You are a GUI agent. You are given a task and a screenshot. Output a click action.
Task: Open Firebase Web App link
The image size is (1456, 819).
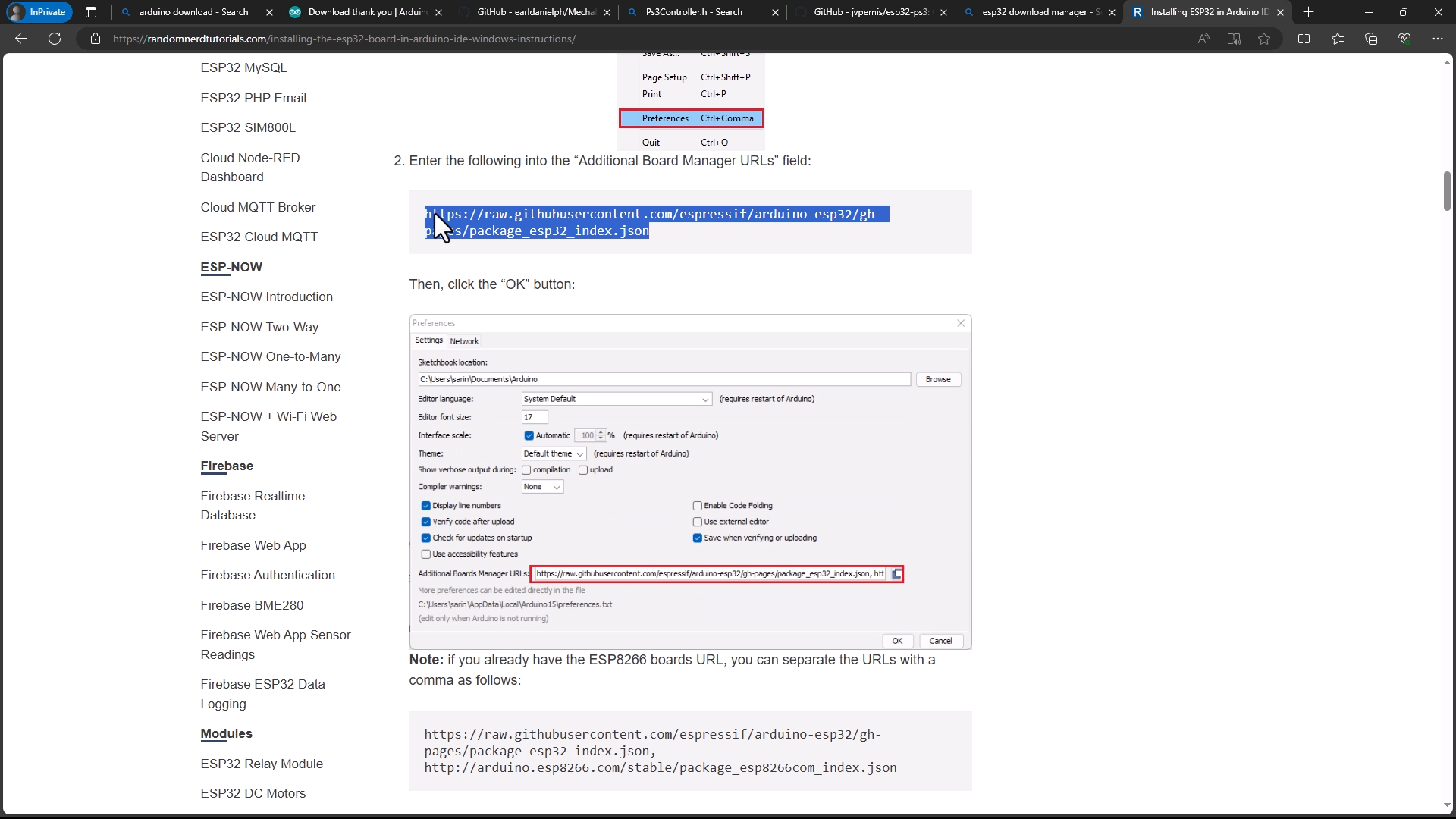tap(253, 545)
